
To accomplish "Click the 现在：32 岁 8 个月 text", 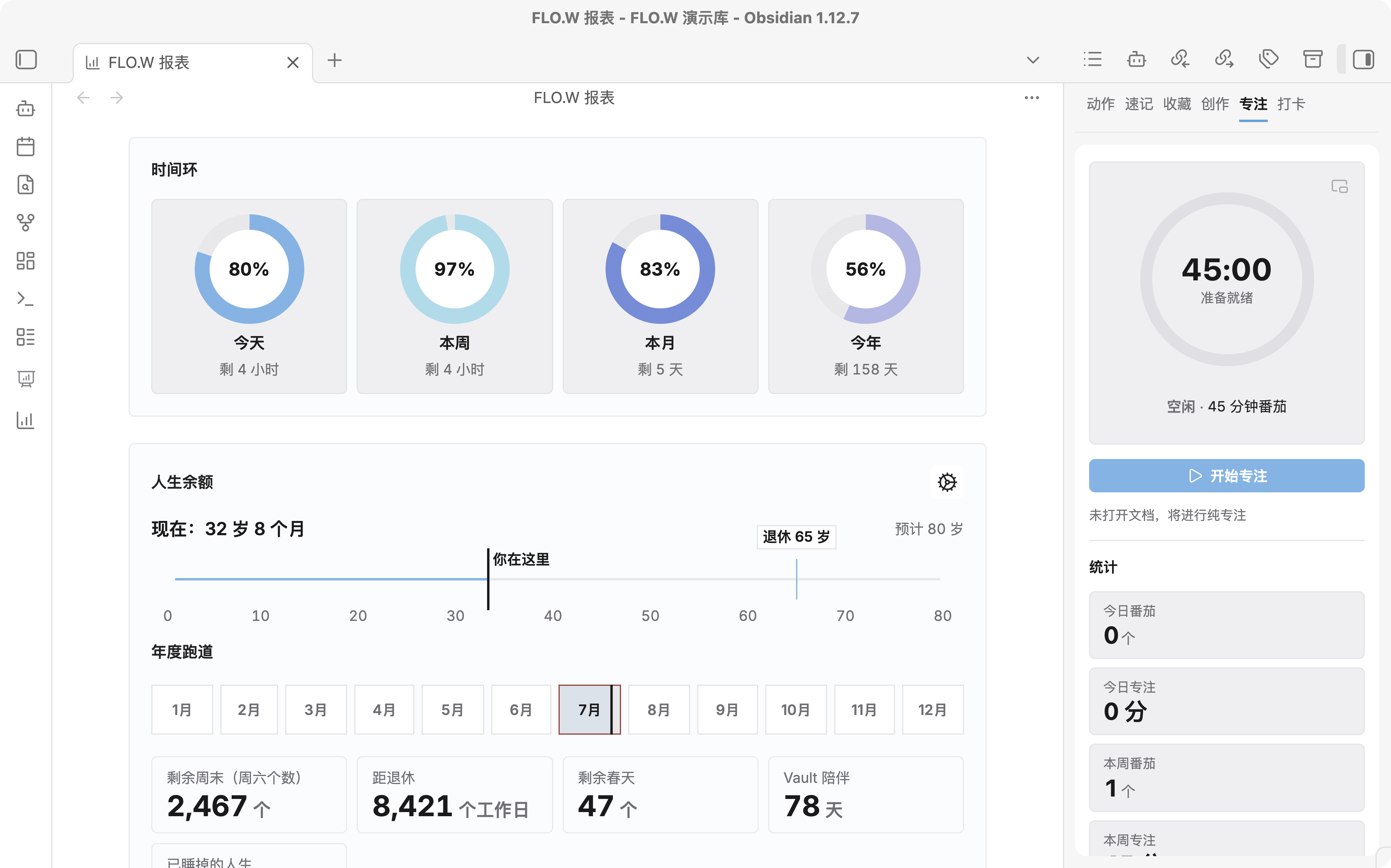I will [228, 529].
